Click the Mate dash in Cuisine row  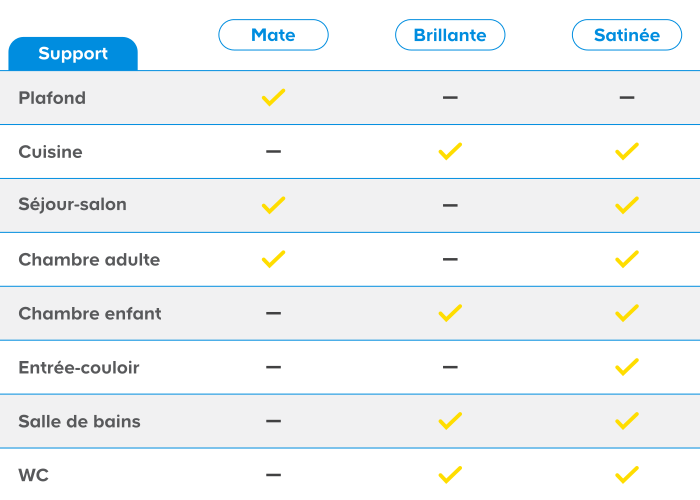pyautogui.click(x=273, y=152)
